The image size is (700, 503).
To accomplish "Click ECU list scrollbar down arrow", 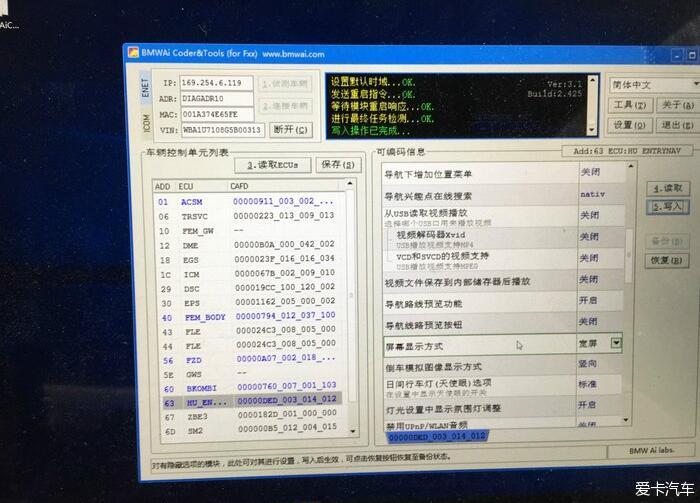I will [x=353, y=431].
